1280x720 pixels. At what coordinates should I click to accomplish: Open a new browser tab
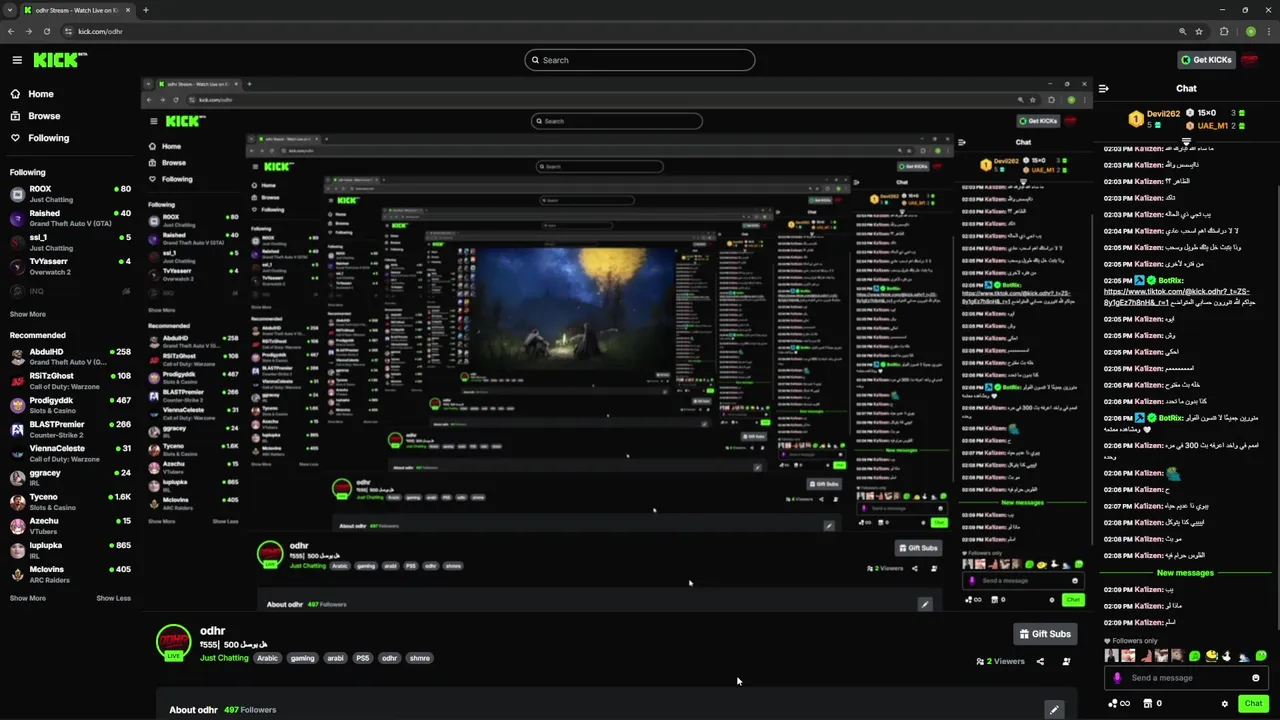[146, 10]
